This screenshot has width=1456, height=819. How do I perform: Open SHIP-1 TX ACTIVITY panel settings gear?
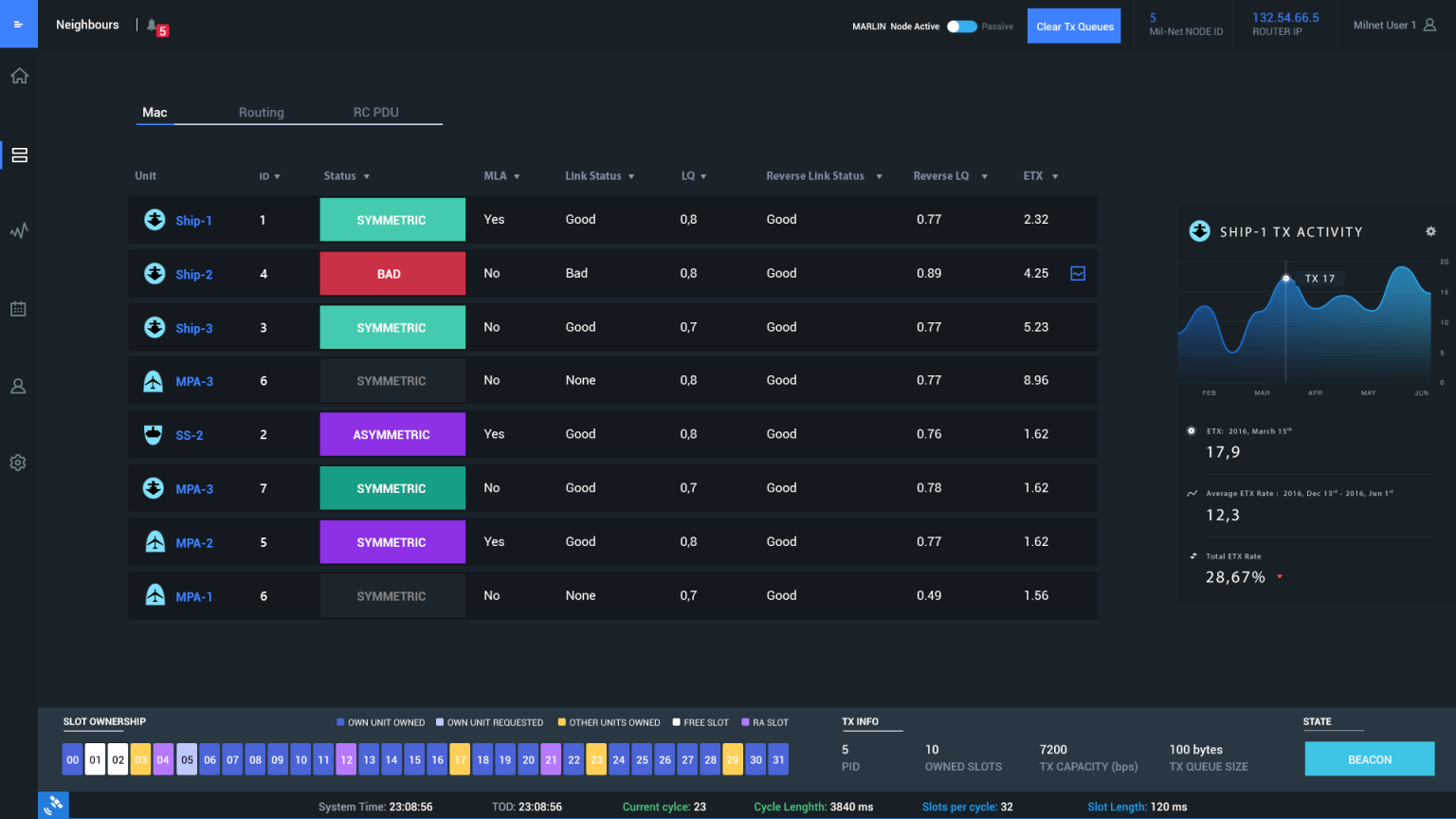(x=1431, y=230)
